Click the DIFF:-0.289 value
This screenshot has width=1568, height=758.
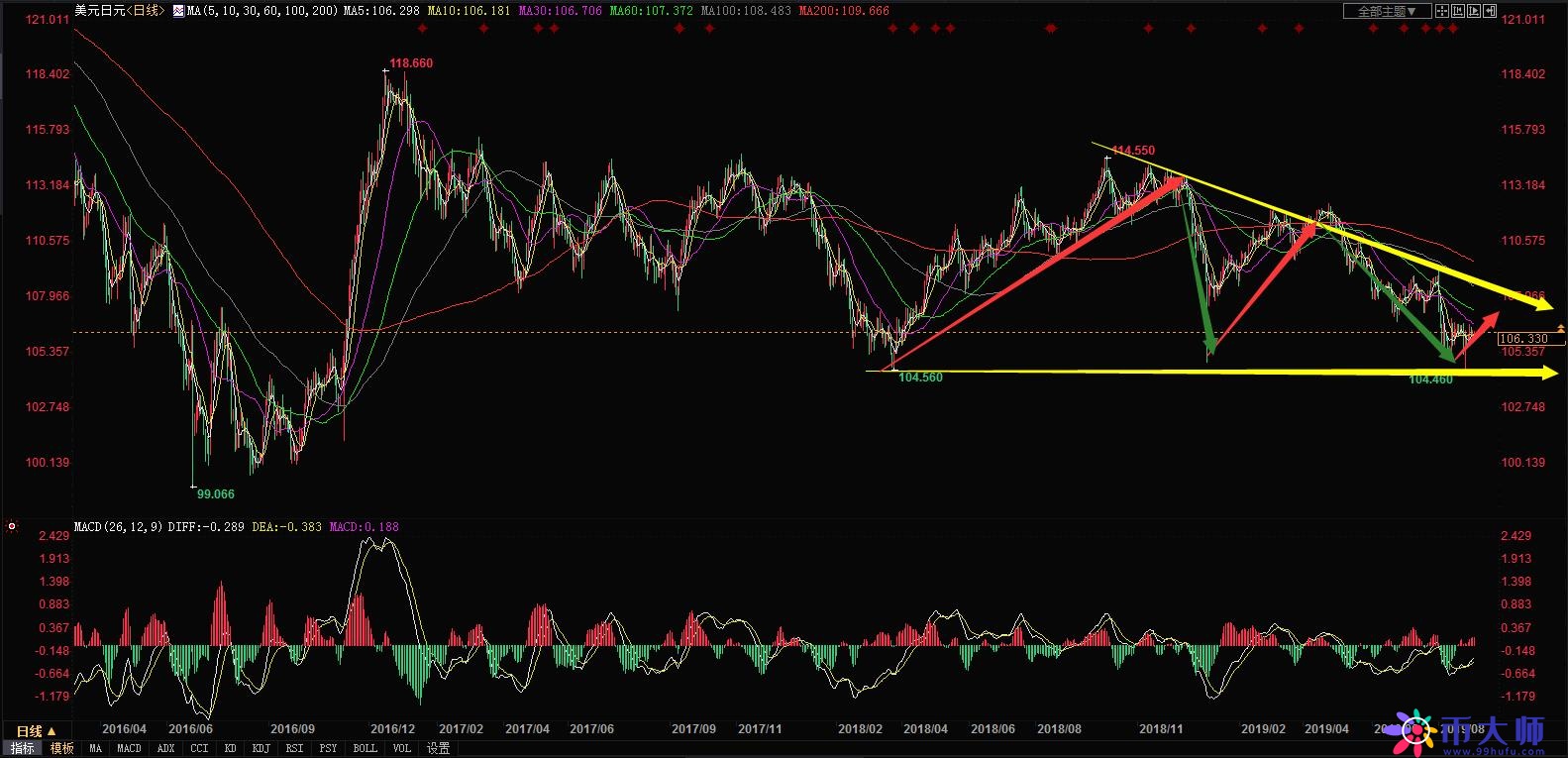click(x=206, y=526)
